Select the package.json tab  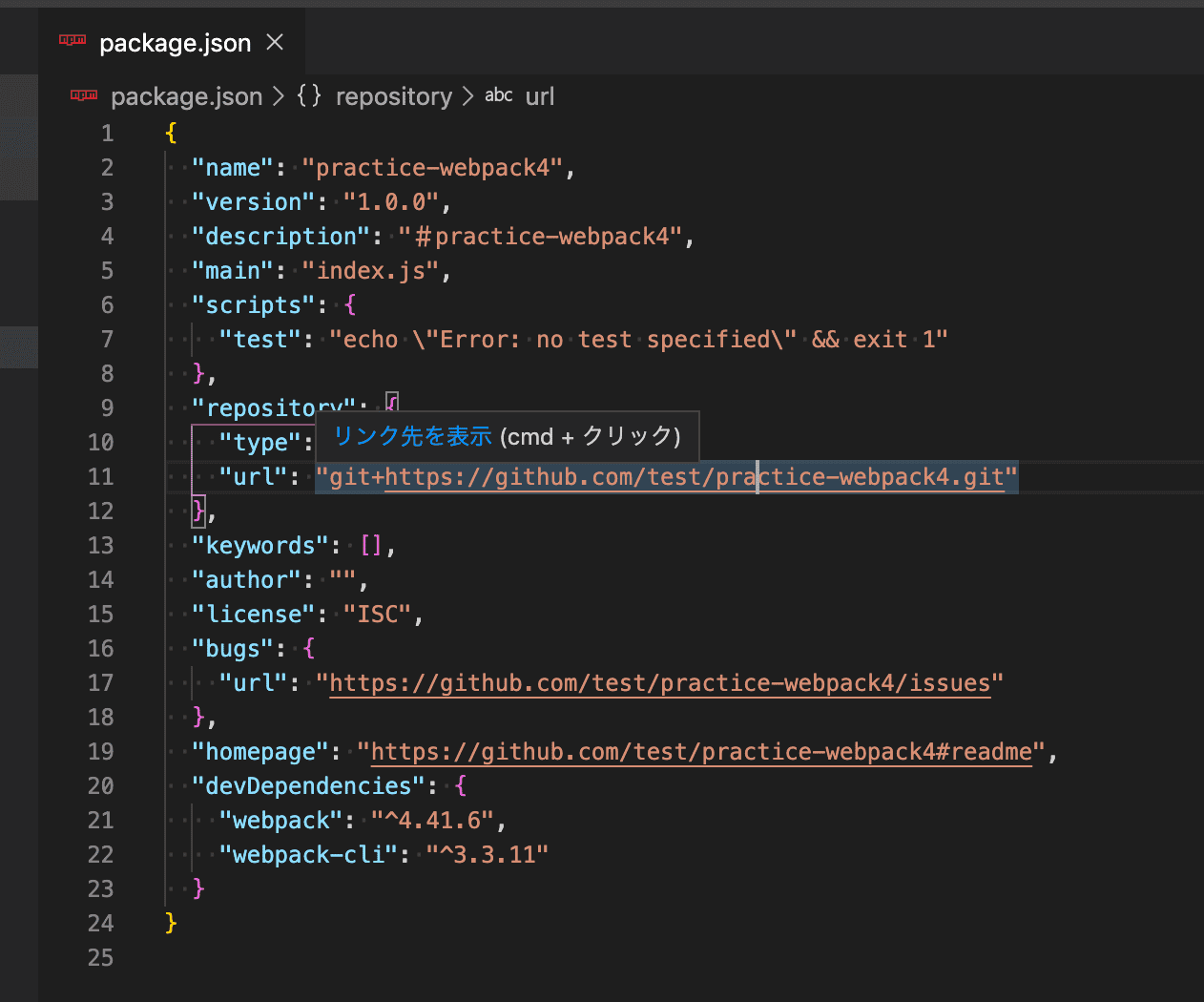(172, 42)
